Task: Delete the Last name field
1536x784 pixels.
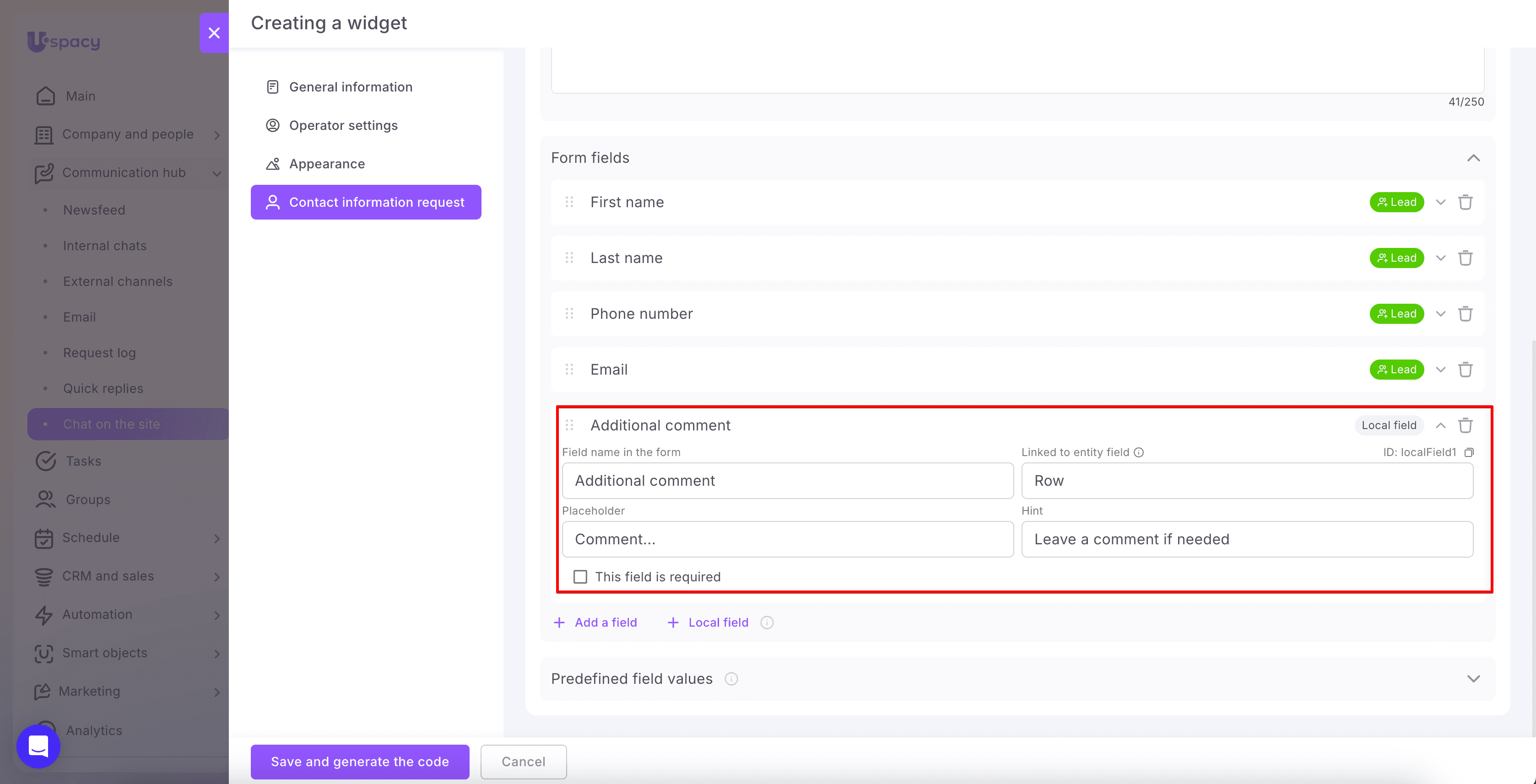Action: click(x=1465, y=258)
